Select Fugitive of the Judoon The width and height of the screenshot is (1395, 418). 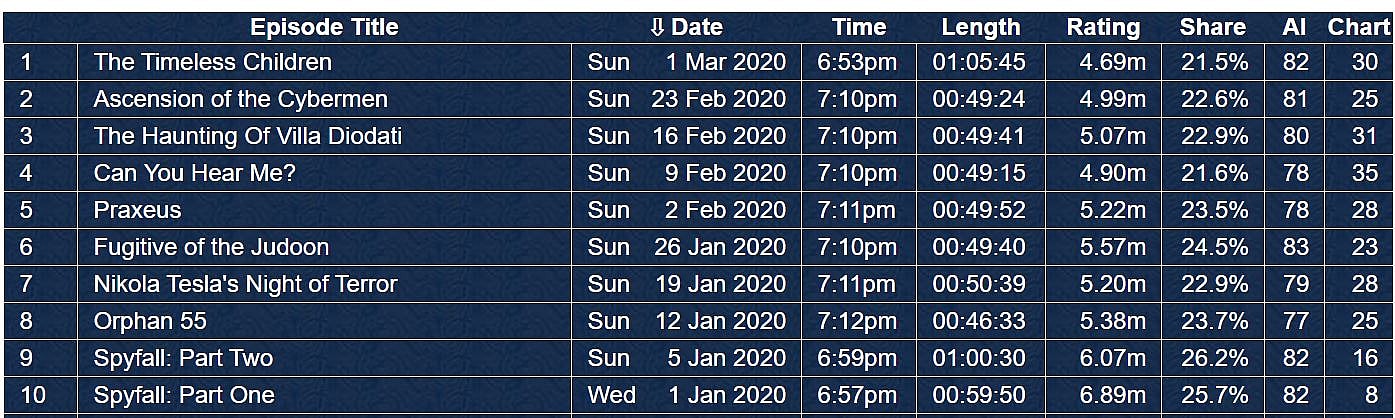coord(211,247)
